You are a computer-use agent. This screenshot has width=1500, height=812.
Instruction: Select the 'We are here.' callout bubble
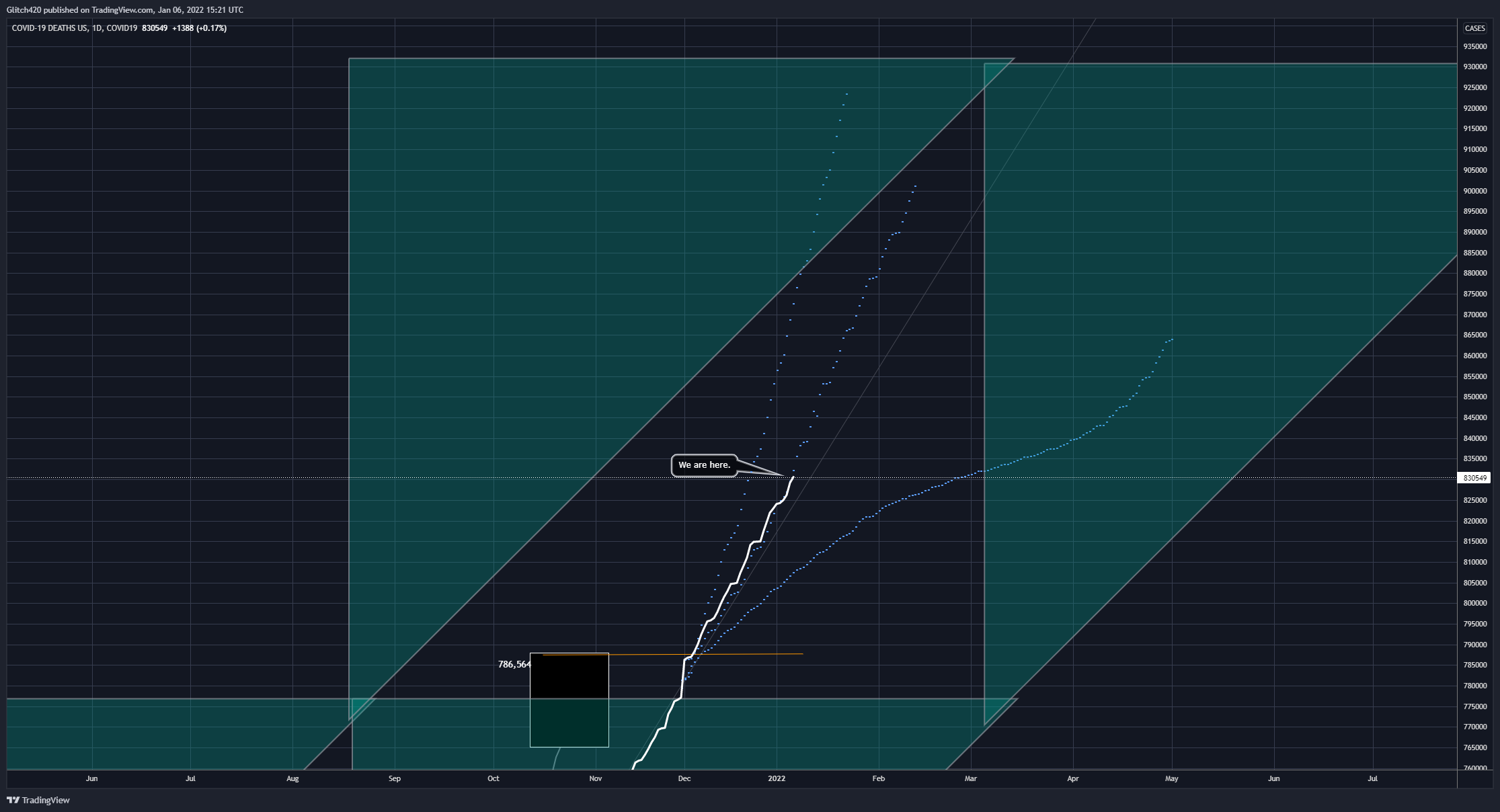[704, 465]
